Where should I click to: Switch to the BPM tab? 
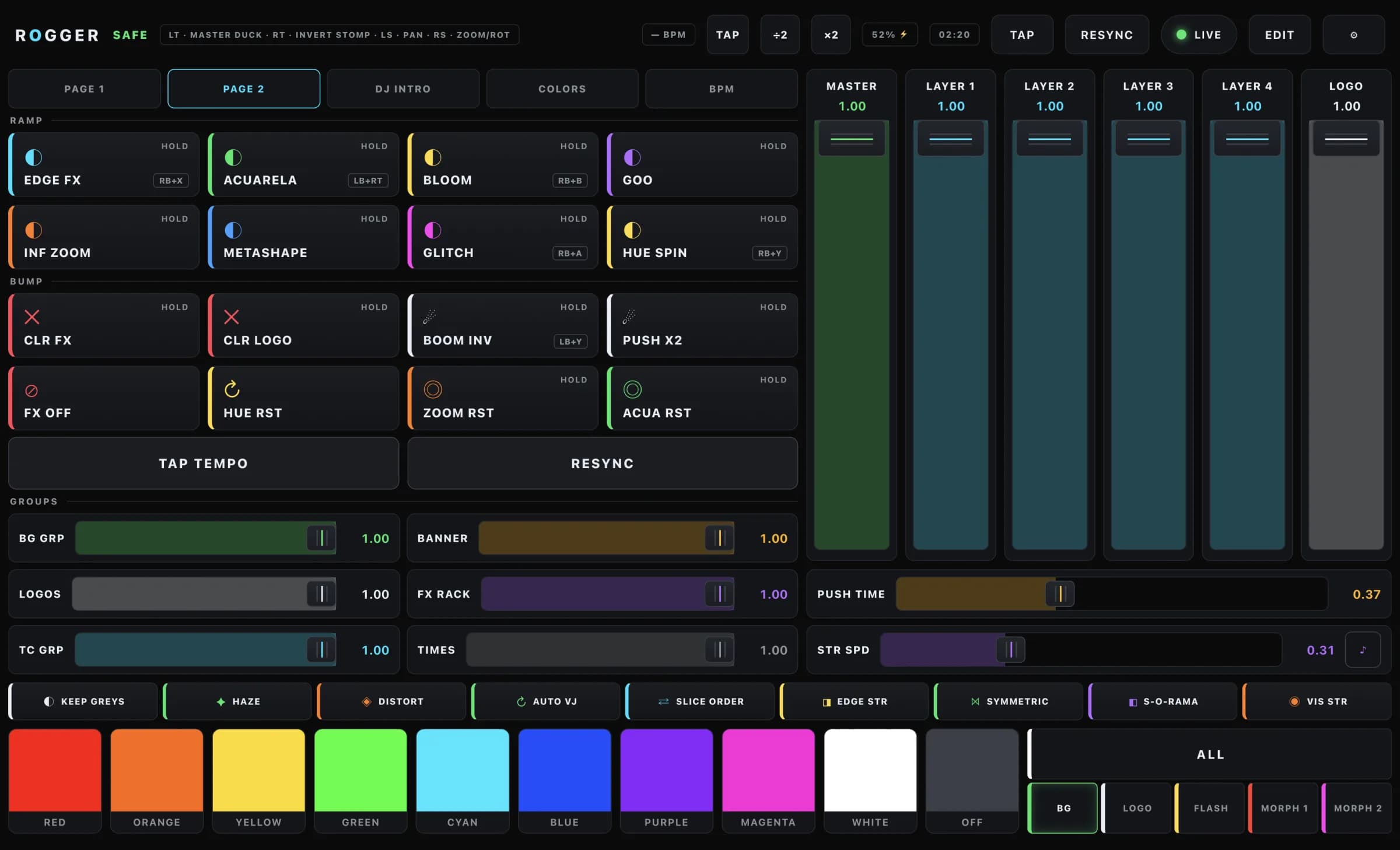tap(722, 89)
